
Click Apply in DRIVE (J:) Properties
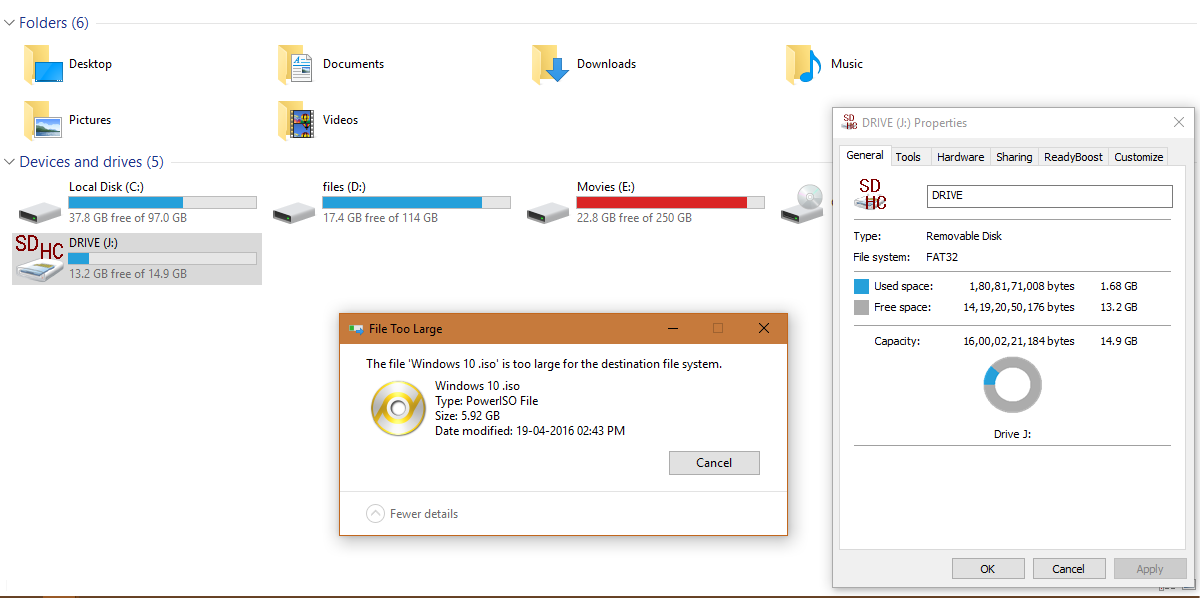pos(1150,569)
